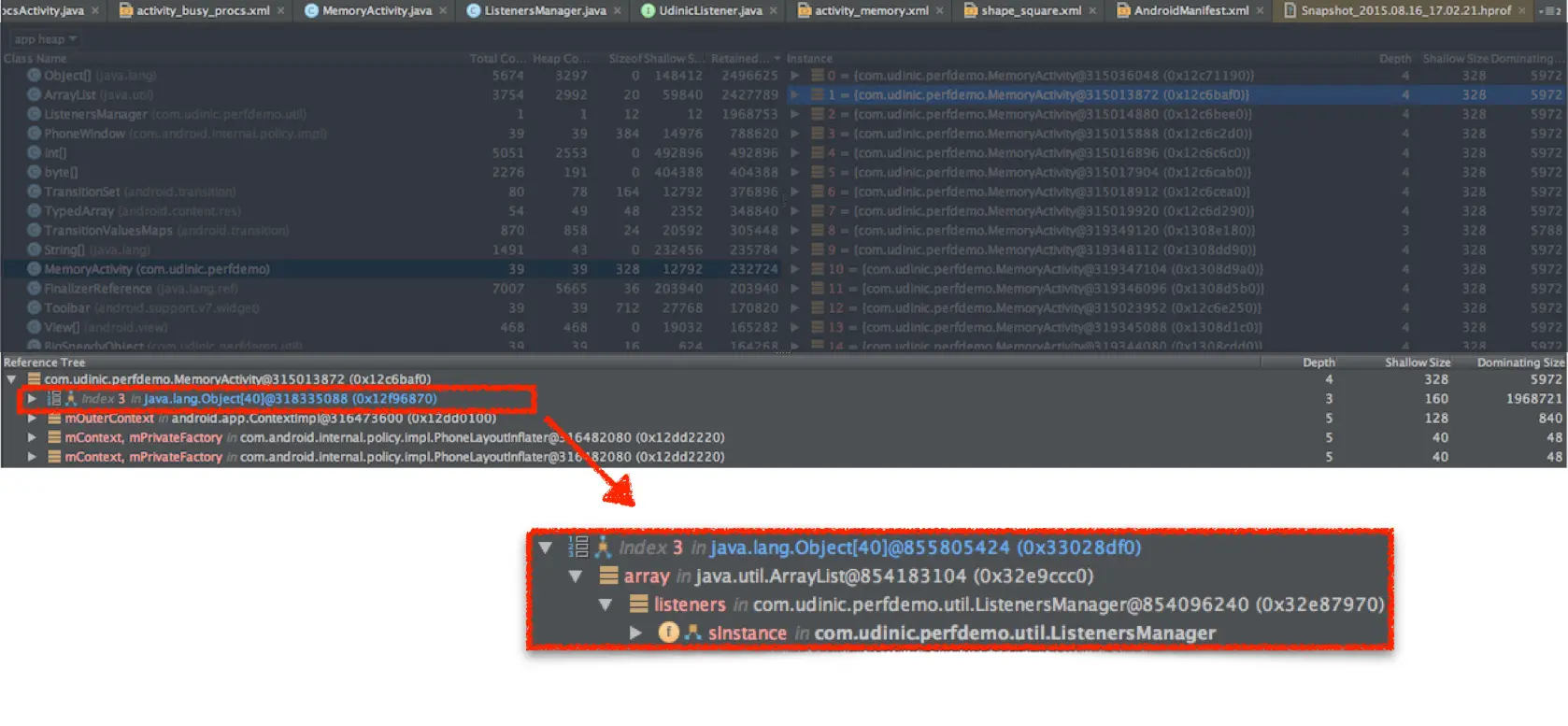Image resolution: width=1568 pixels, height=726 pixels.
Task: Click the class icon beside byte[] row
Action: [x=34, y=172]
